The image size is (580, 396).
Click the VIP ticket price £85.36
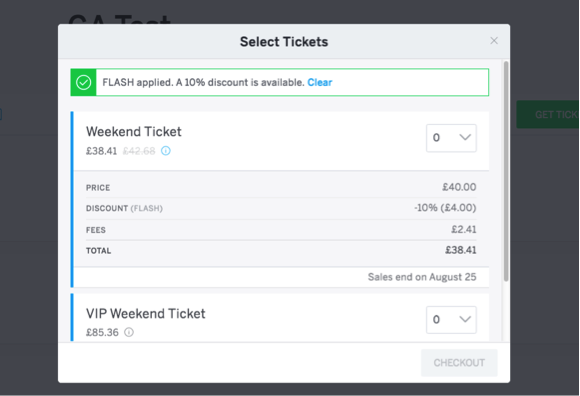[102, 332]
